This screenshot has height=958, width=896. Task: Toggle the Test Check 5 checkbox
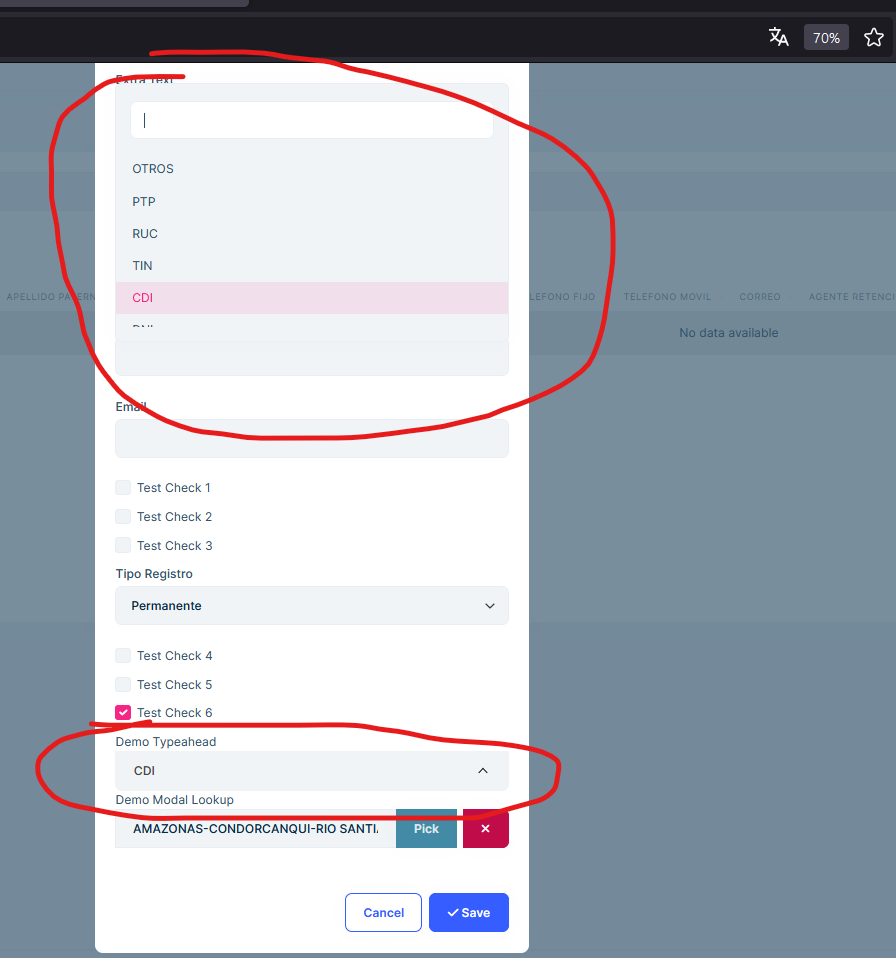pos(123,685)
